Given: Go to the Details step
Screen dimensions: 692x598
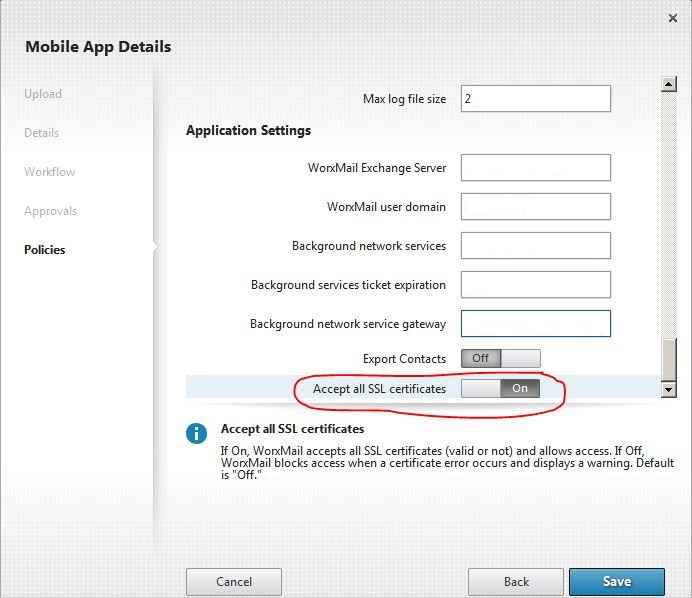Looking at the screenshot, I should [42, 133].
